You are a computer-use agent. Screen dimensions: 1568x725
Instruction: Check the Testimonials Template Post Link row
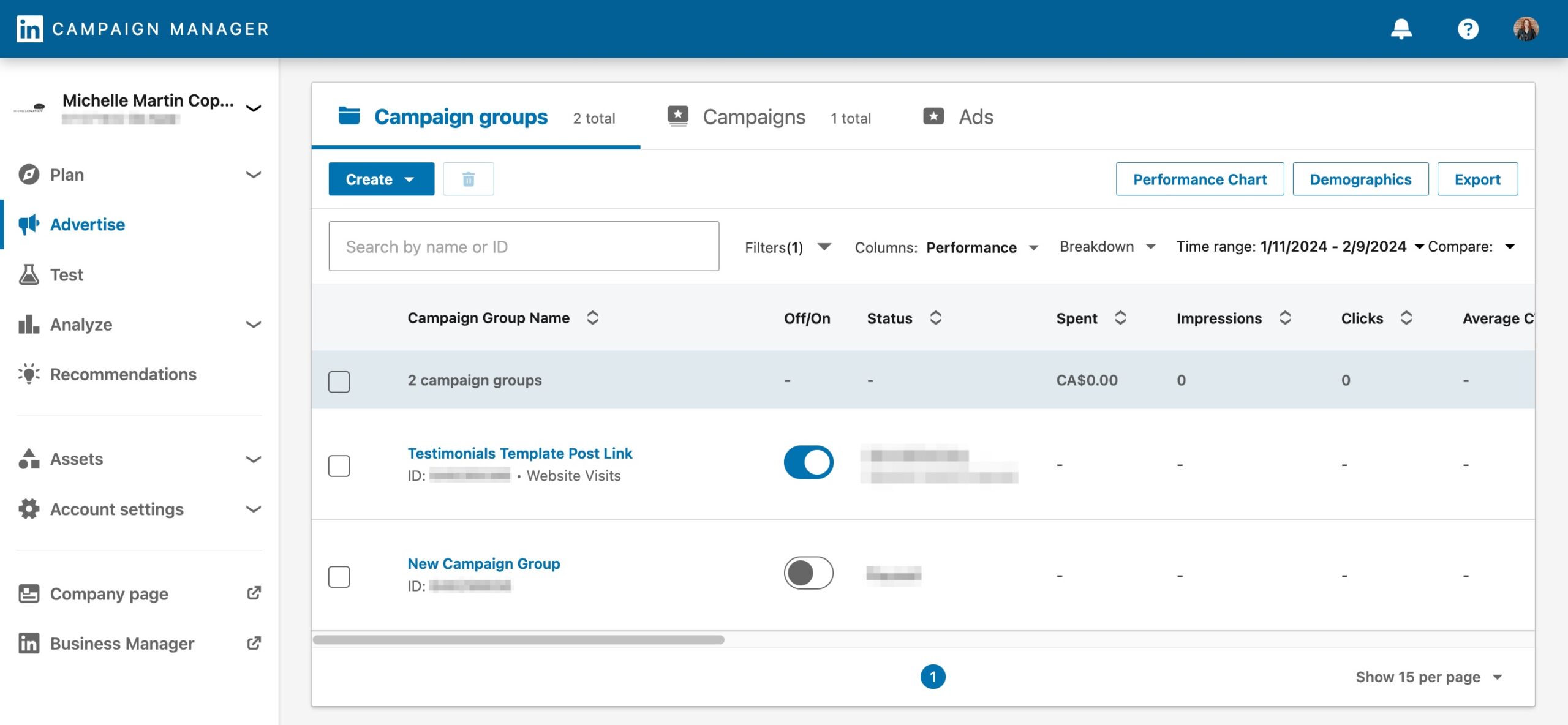339,465
